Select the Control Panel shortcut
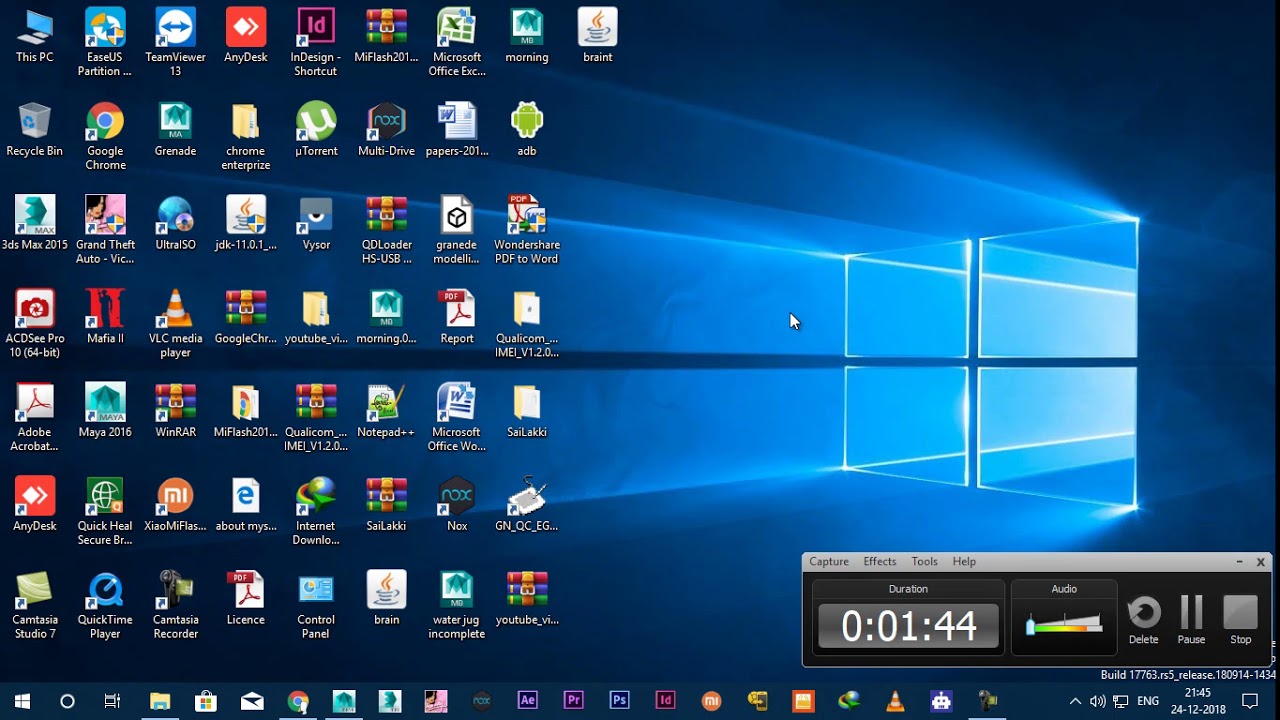 click(316, 605)
